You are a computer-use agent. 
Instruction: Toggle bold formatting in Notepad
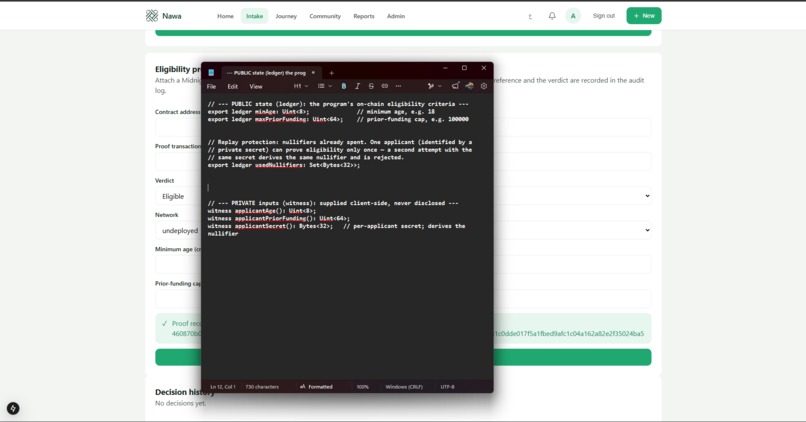click(343, 86)
